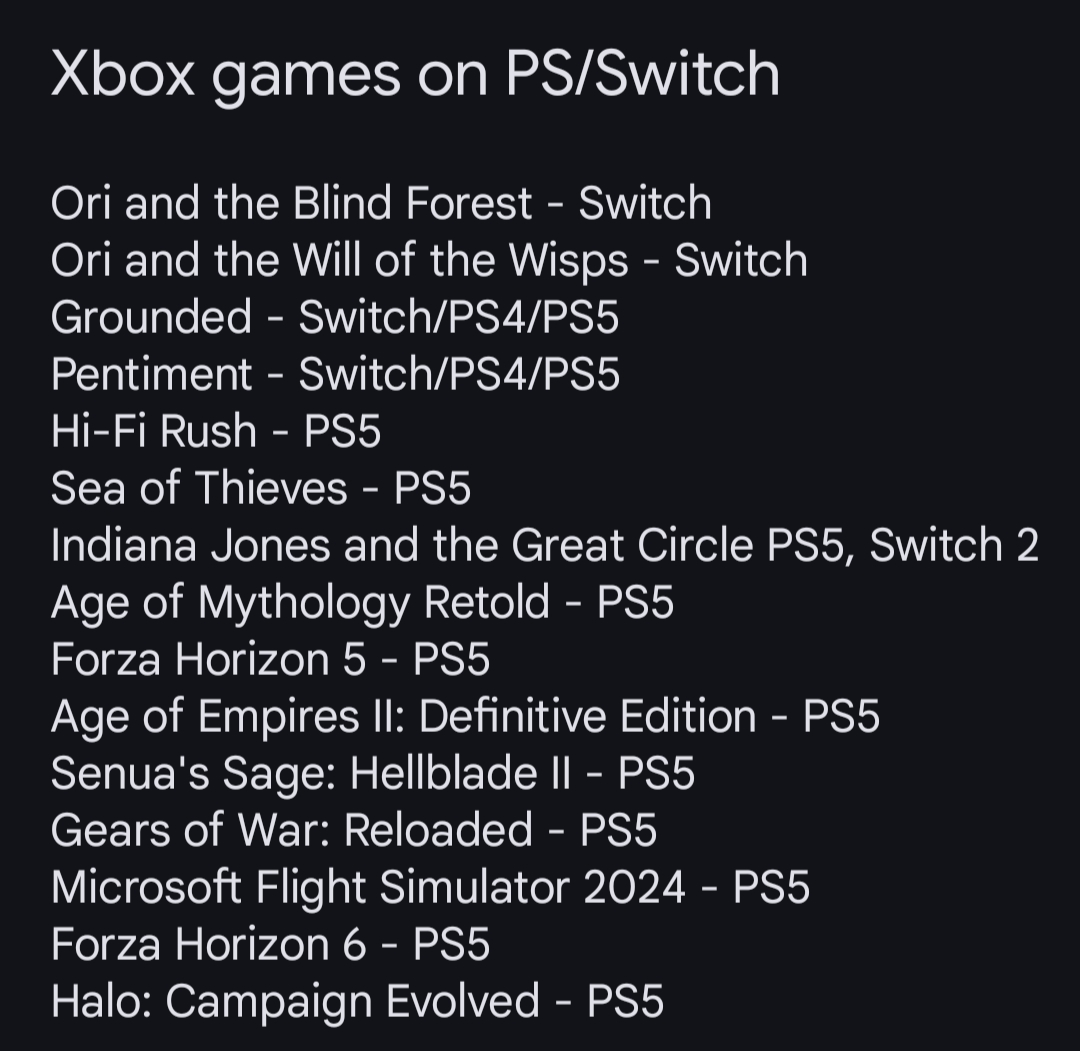
Task: Select the Sea of Thieves entry
Action: coord(260,489)
